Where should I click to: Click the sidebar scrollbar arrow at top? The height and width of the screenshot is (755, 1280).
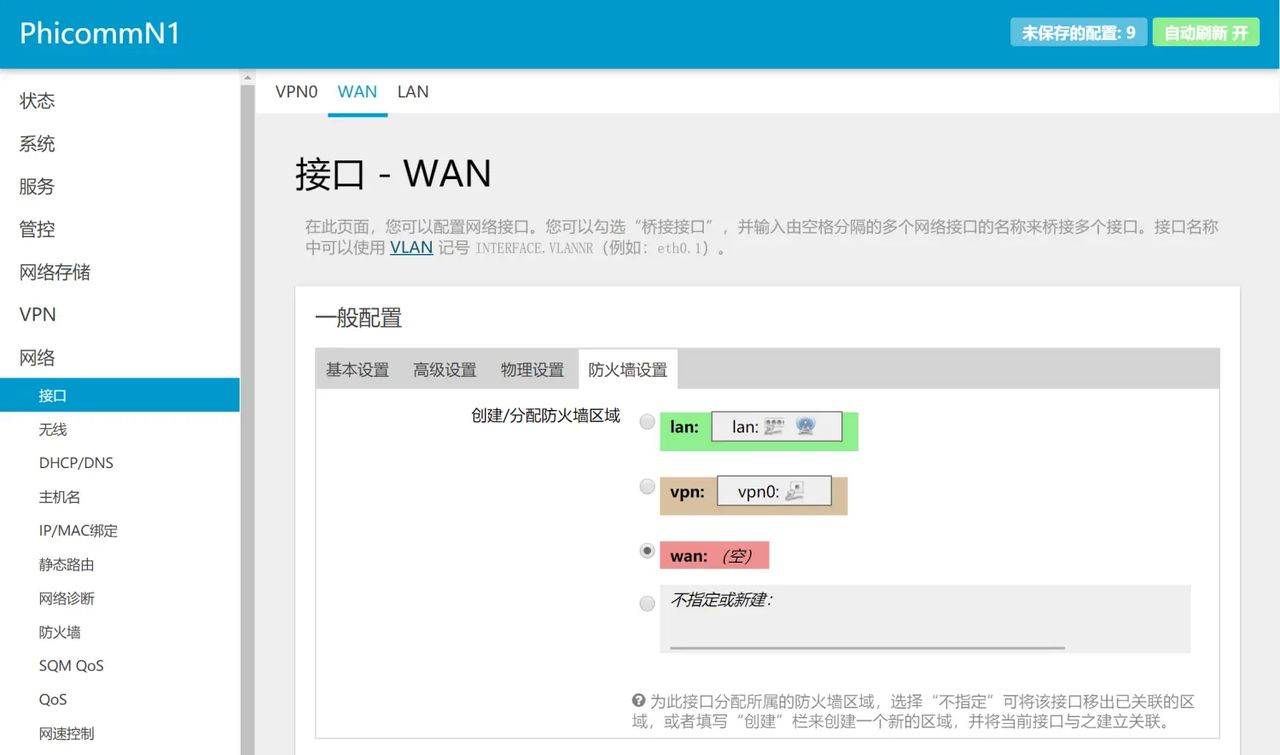pyautogui.click(x=247, y=76)
